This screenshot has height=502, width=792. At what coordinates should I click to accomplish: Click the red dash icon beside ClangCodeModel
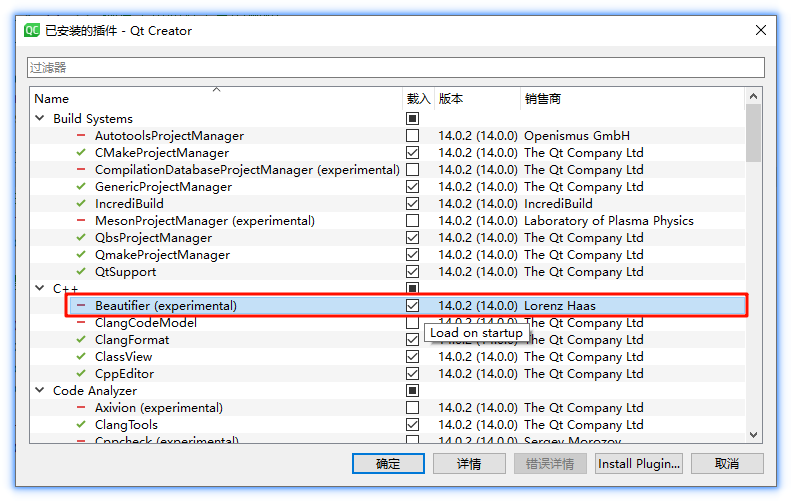pyautogui.click(x=81, y=323)
